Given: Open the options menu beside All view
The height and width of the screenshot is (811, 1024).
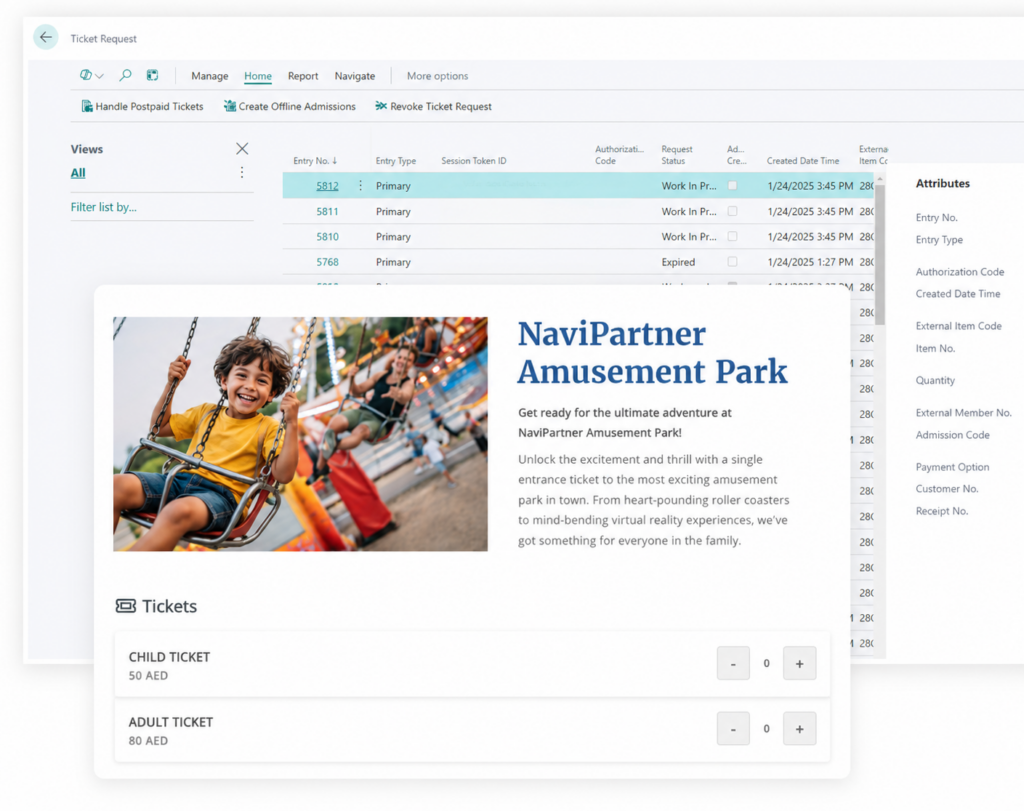Looking at the screenshot, I should [242, 172].
